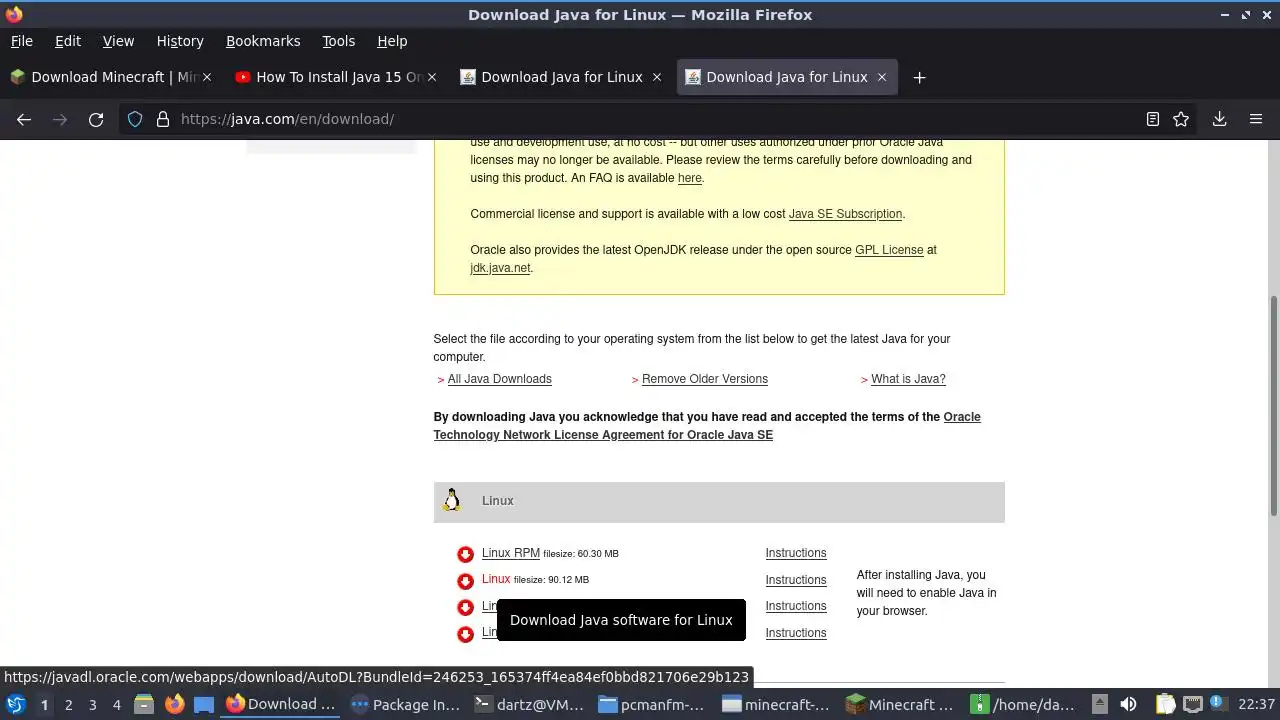
Task: Click the padlock site security icon
Action: 163,119
